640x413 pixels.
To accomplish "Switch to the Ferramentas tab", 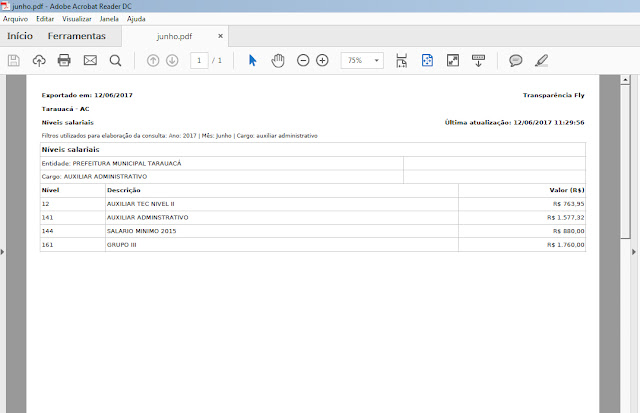I will 77,36.
